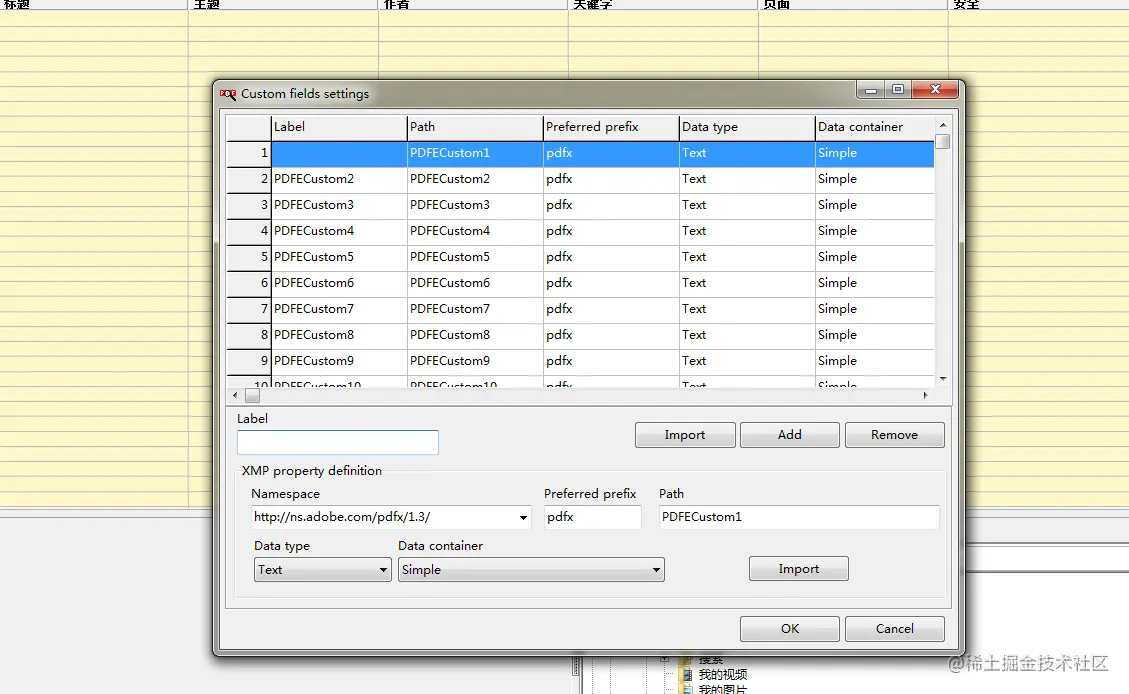Click the horizontal scrollbar thumb of the table

[x=252, y=395]
